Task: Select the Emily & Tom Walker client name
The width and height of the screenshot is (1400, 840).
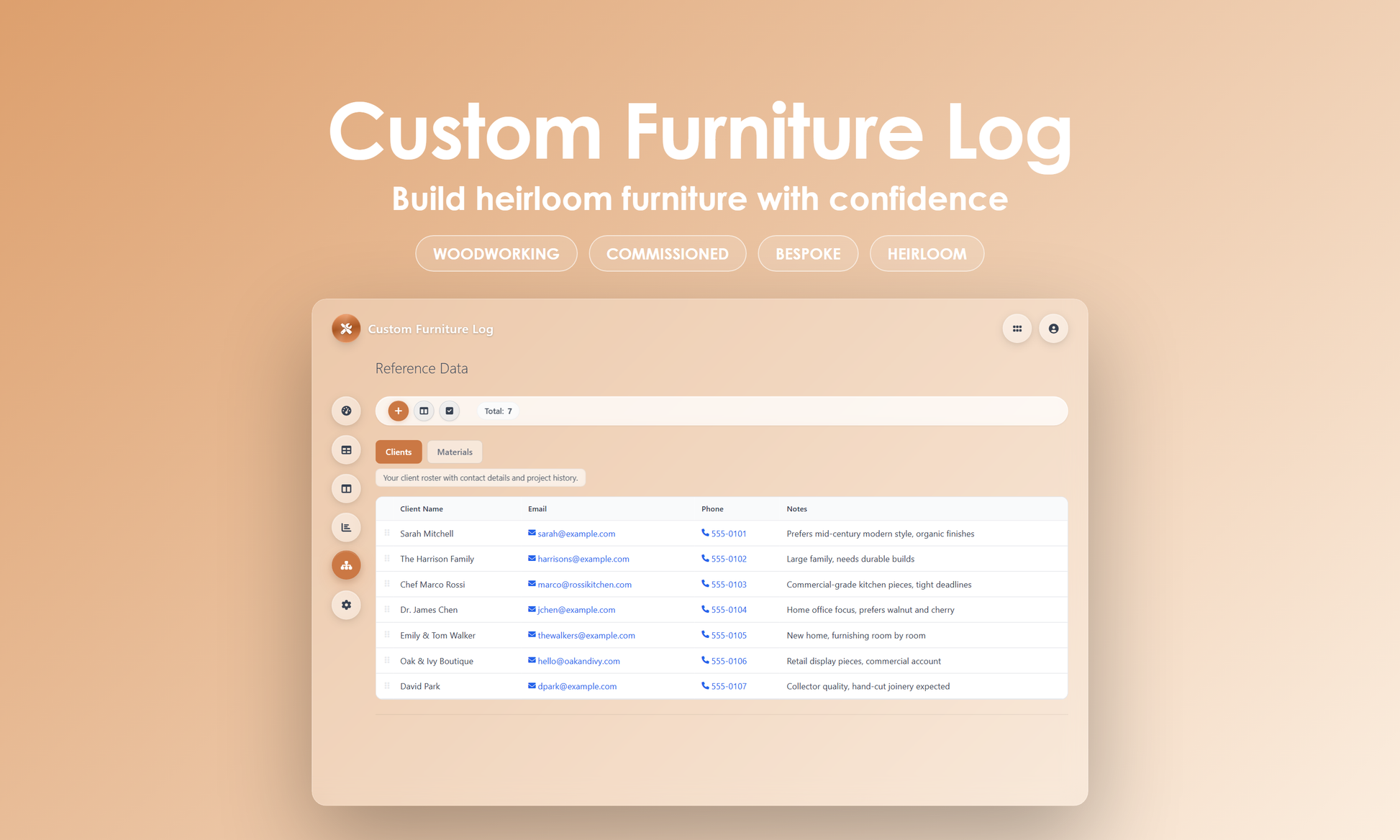Action: point(437,636)
